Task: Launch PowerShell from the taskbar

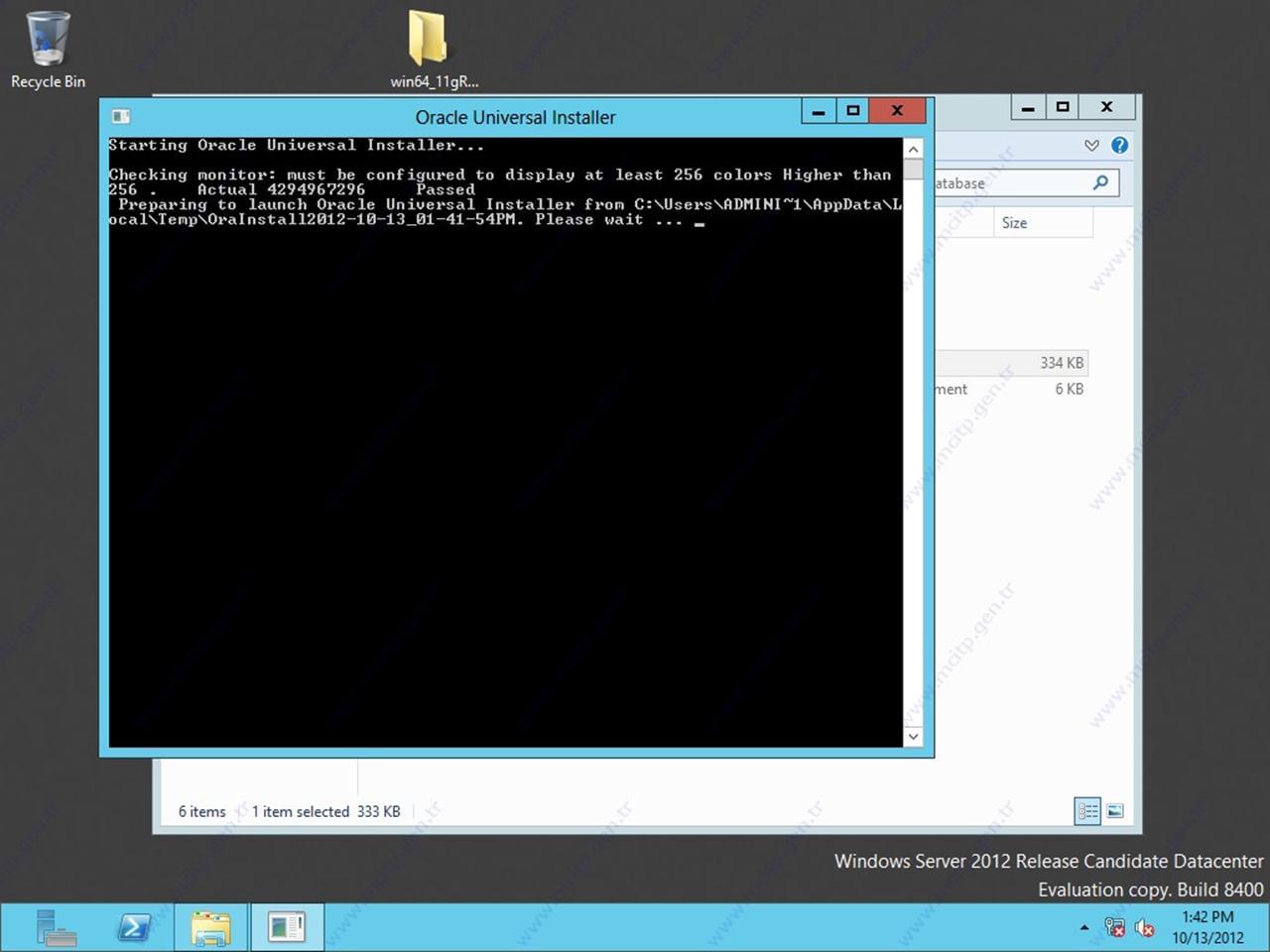Action: point(134,927)
